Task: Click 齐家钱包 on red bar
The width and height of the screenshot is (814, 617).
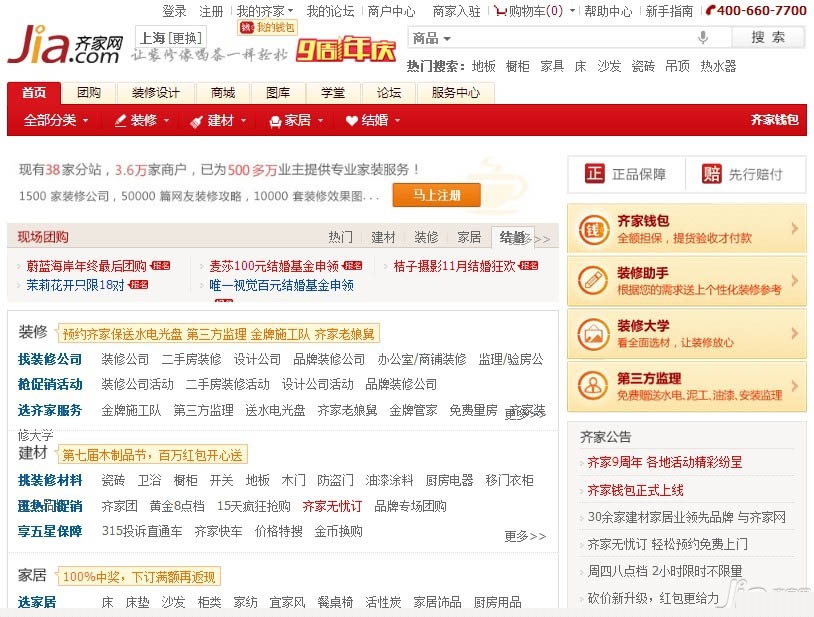Action: [775, 120]
